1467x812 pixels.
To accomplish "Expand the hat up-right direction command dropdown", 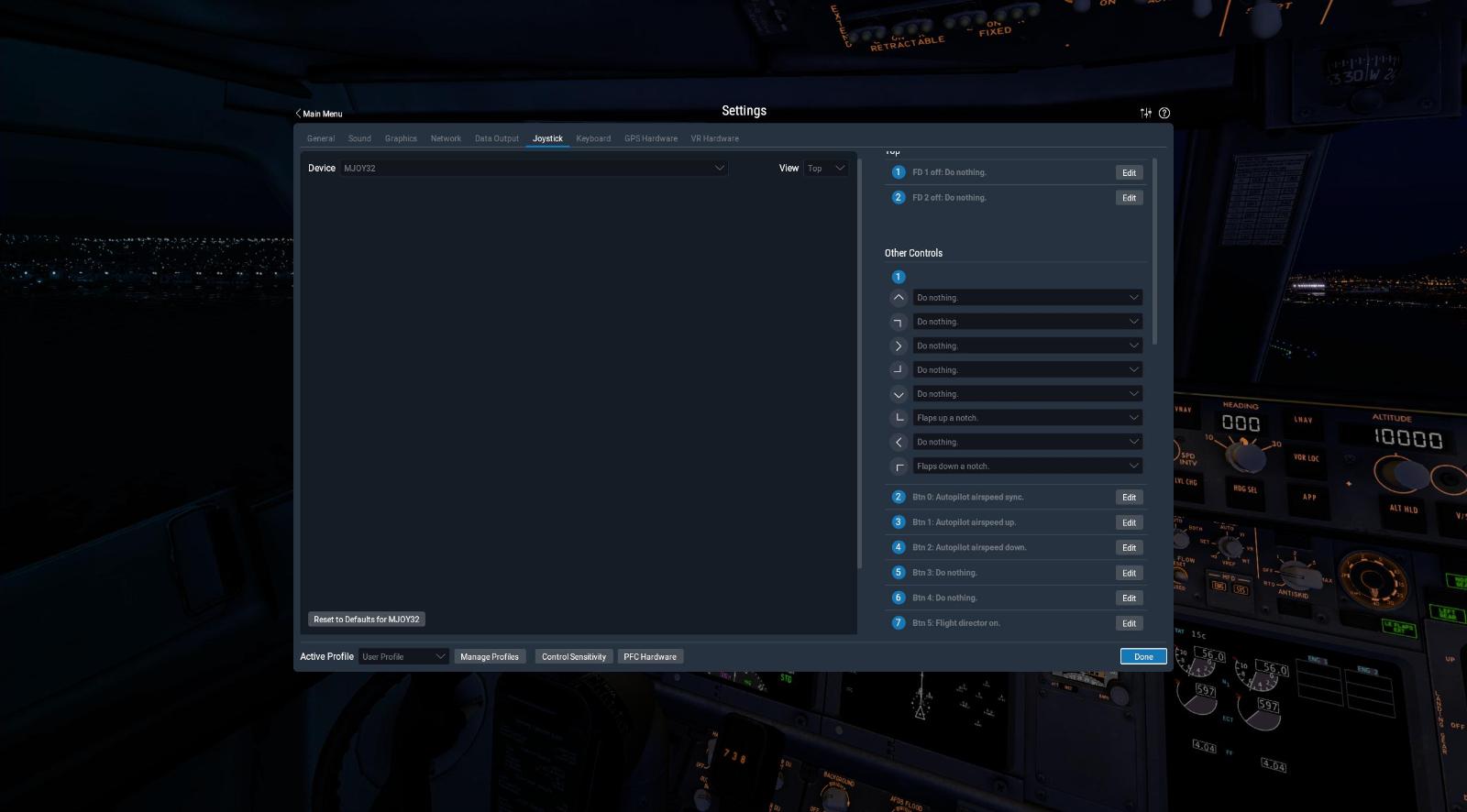I will click(x=1028, y=322).
